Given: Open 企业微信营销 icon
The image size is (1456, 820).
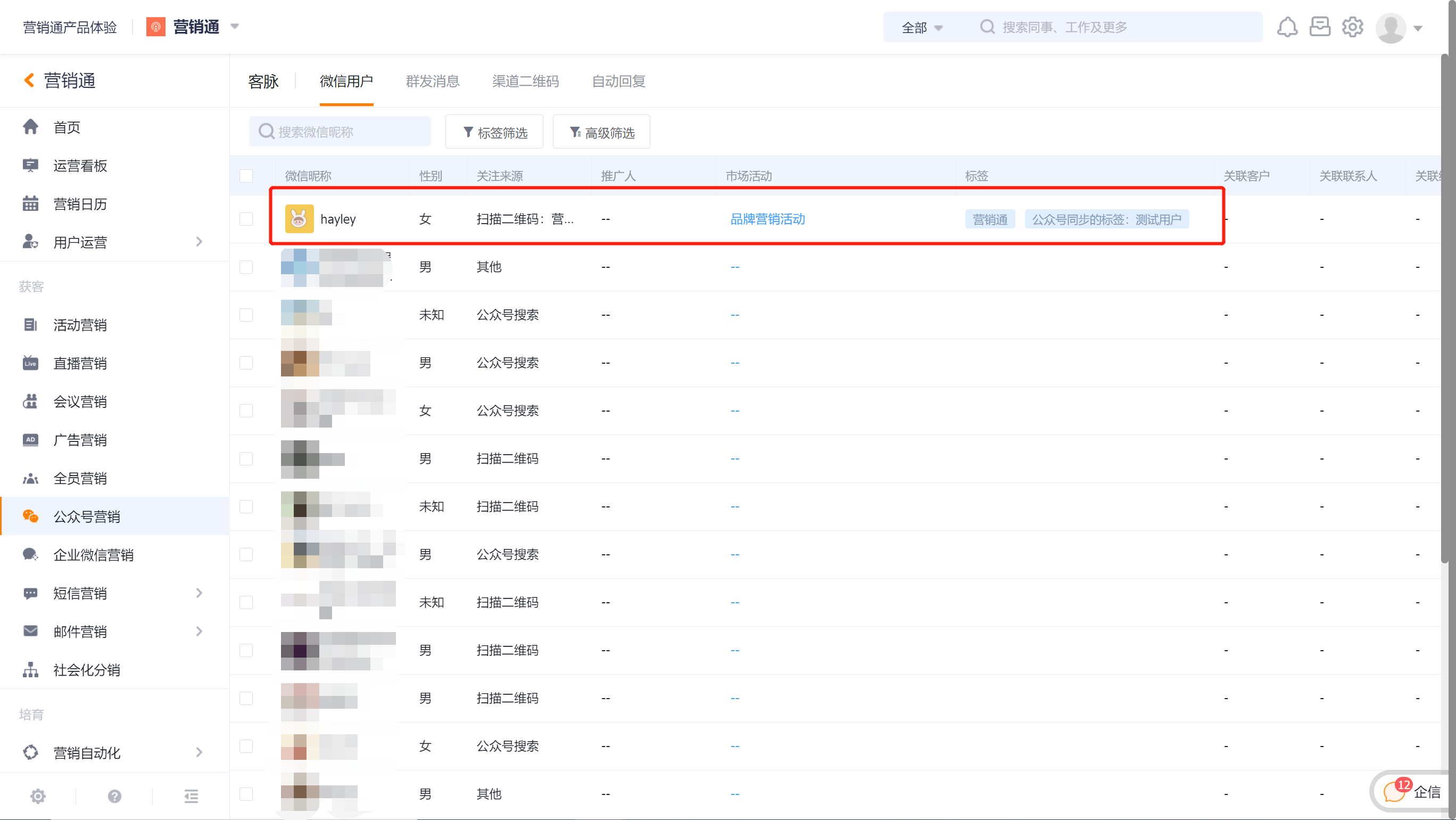Looking at the screenshot, I should (30, 555).
